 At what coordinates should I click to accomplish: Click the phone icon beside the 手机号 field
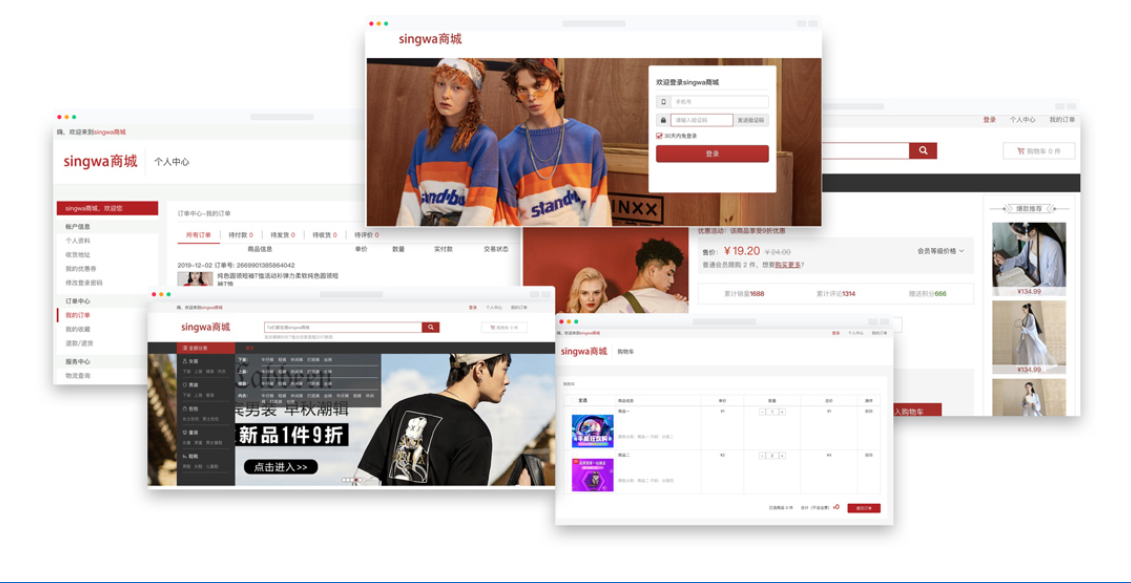664,102
